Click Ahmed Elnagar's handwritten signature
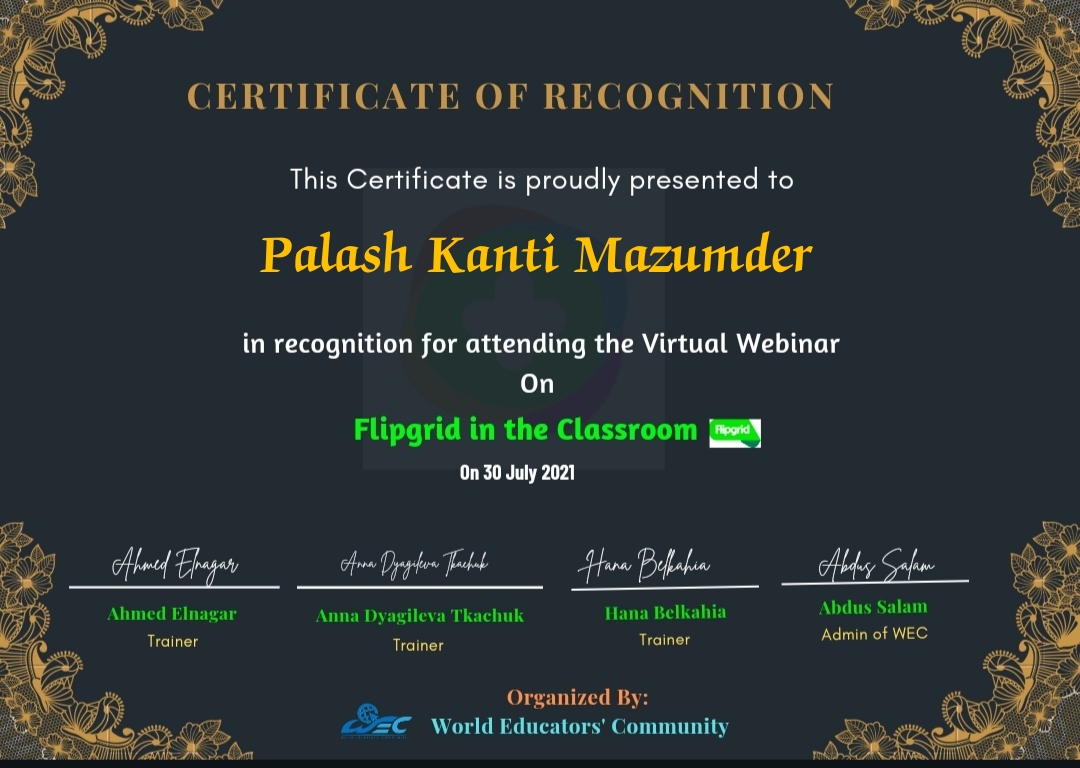This screenshot has height=768, width=1080. click(175, 565)
